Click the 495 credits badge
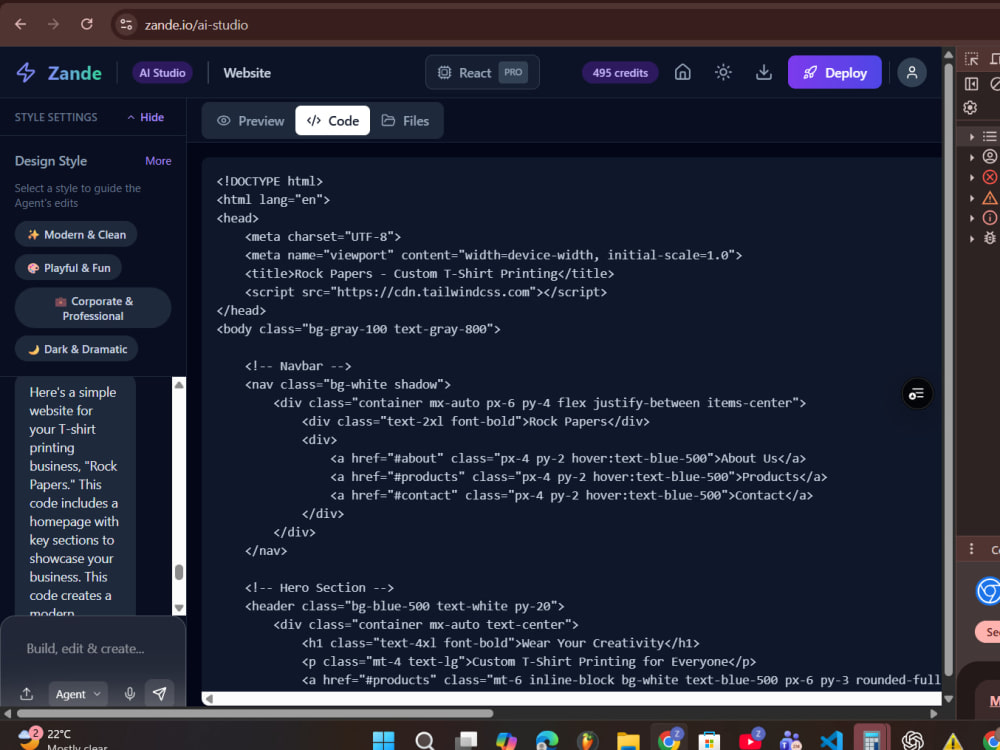This screenshot has width=1000, height=750. 620,73
